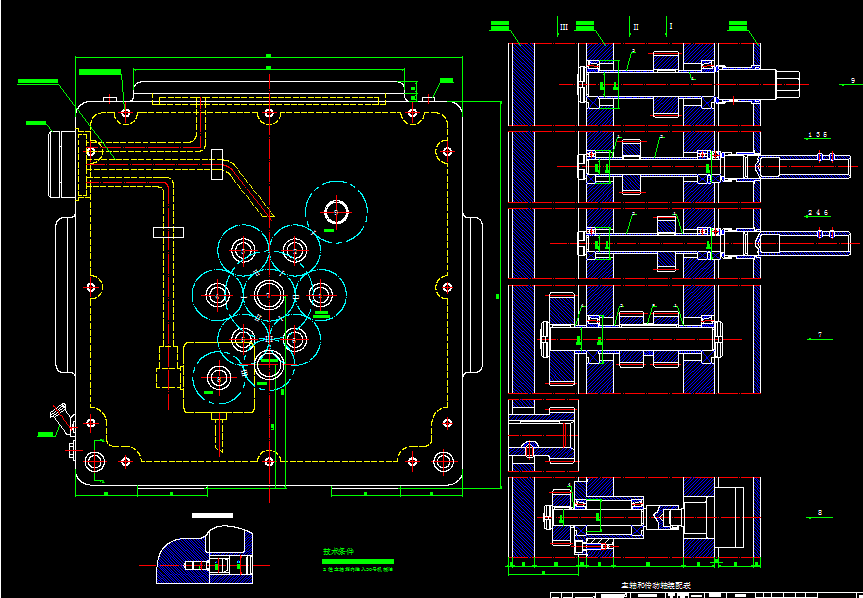The image size is (863, 598).
Task: Pick the gear circle inside the yellow box
Action: (219, 378)
